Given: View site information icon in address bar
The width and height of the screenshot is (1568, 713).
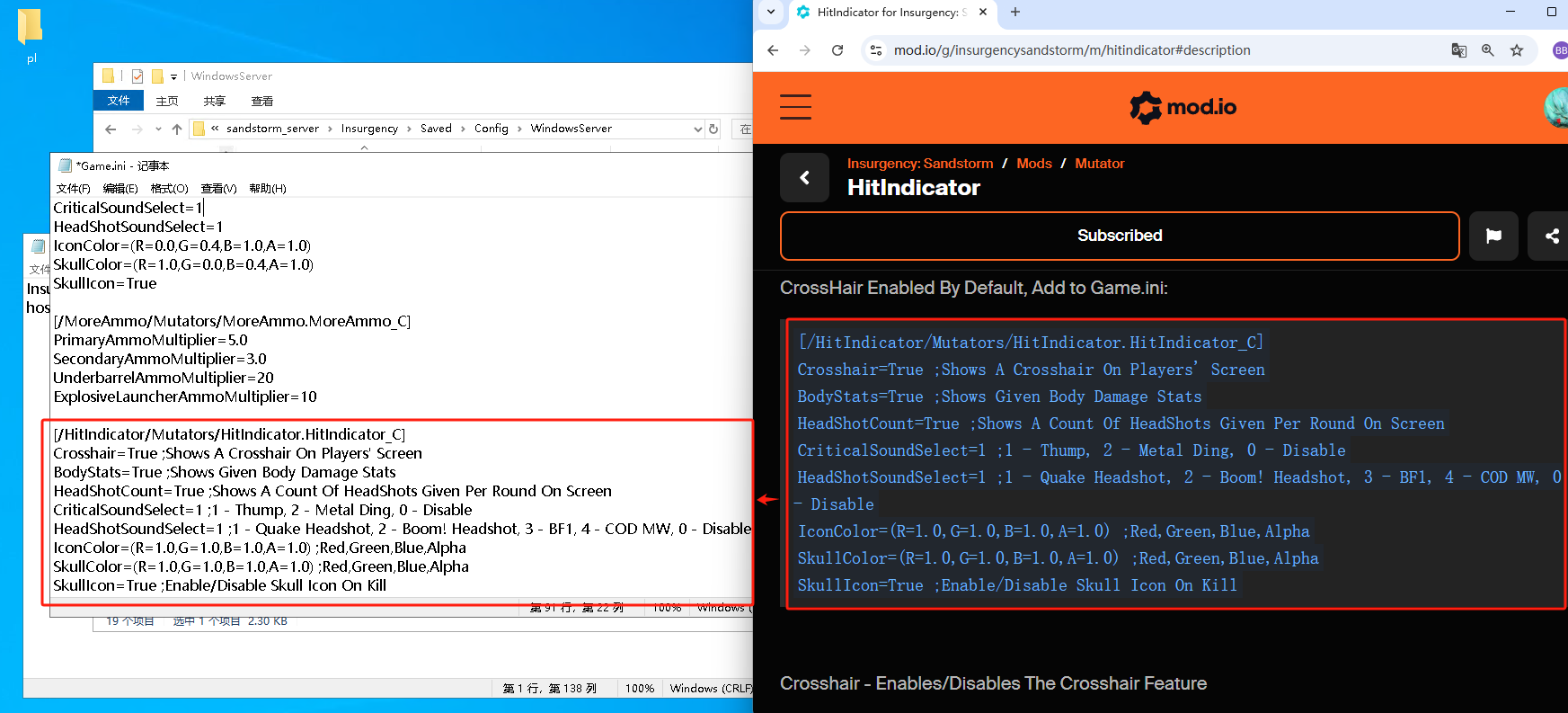Looking at the screenshot, I should pyautogui.click(x=876, y=50).
